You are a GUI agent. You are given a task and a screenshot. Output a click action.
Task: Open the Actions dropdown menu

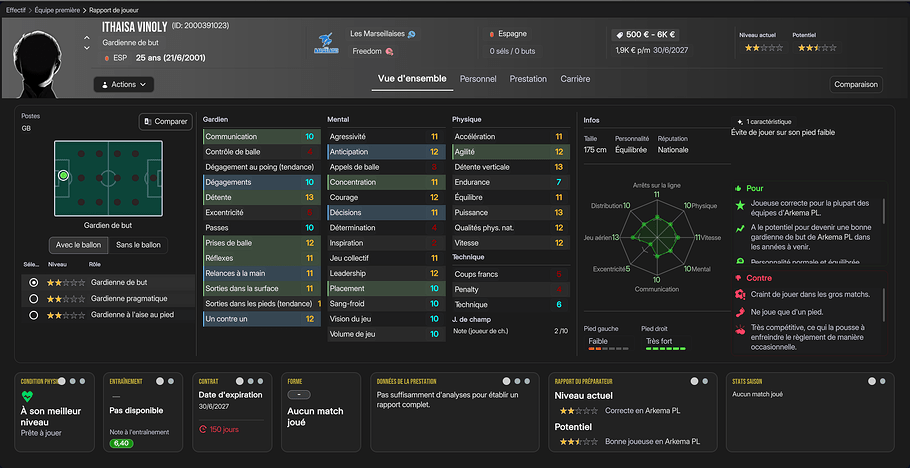tap(124, 85)
